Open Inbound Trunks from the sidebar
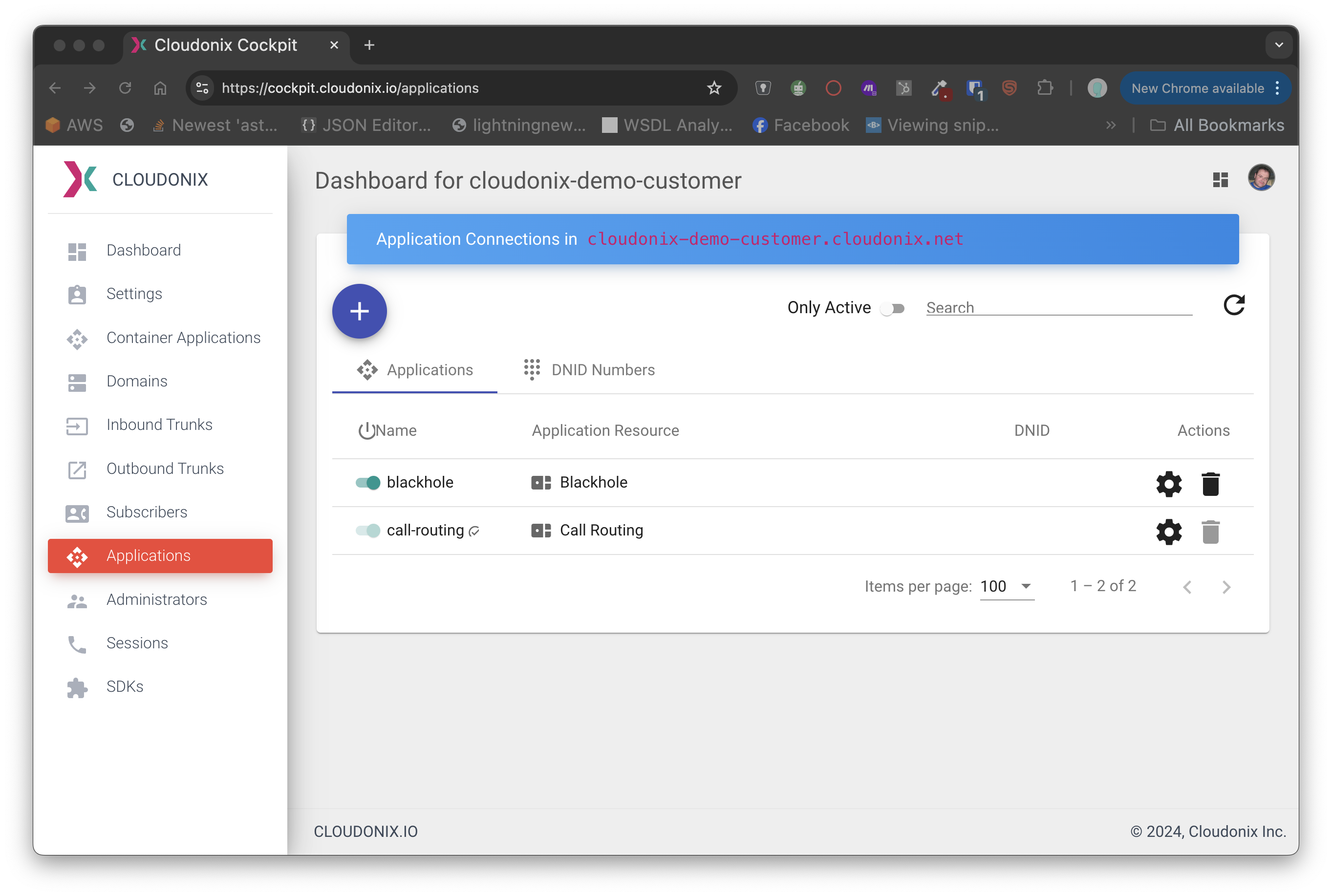This screenshot has width=1332, height=896. coord(159,425)
